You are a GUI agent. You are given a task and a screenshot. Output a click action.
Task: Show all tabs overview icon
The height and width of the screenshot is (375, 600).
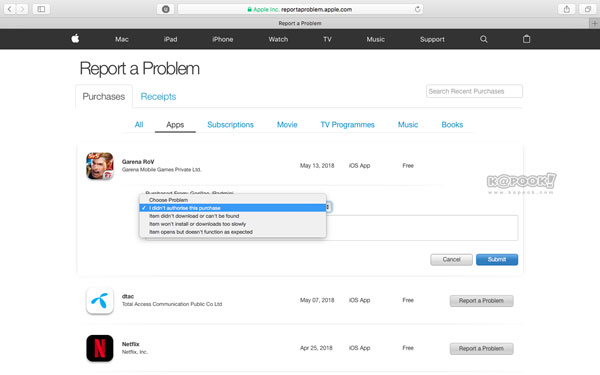588,9
